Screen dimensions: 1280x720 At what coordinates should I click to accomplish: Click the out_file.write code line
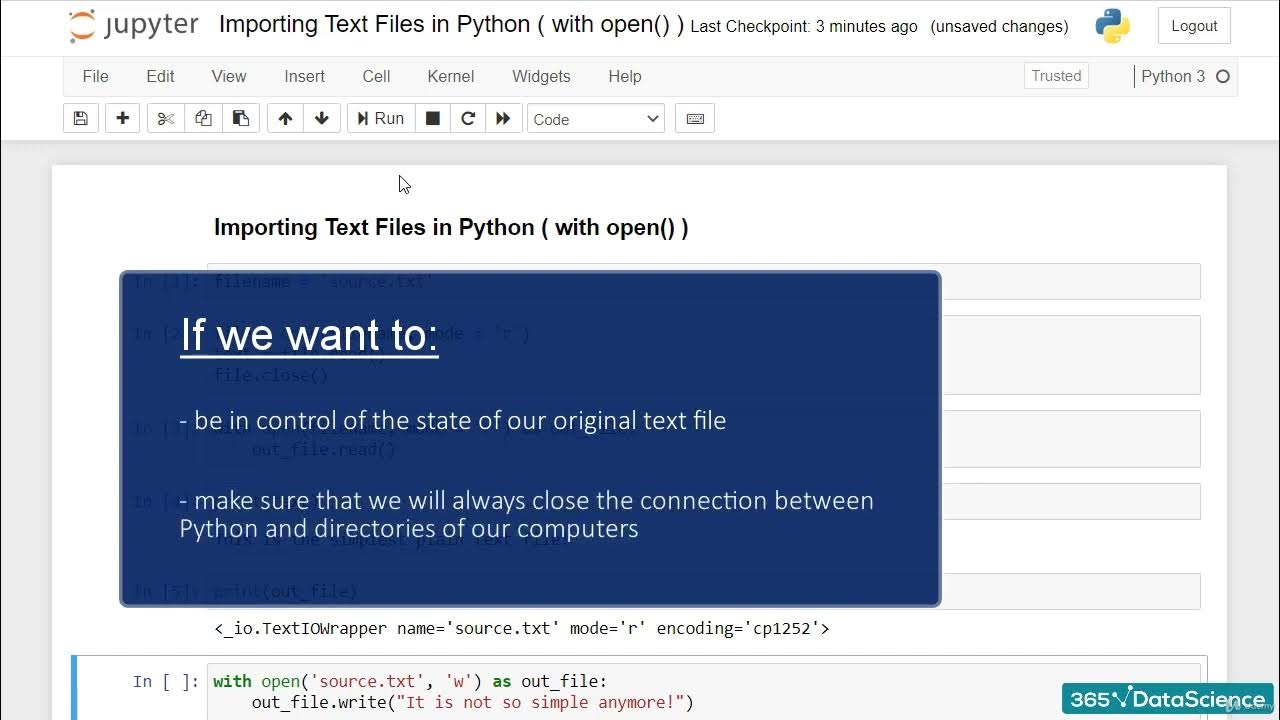pyautogui.click(x=473, y=702)
